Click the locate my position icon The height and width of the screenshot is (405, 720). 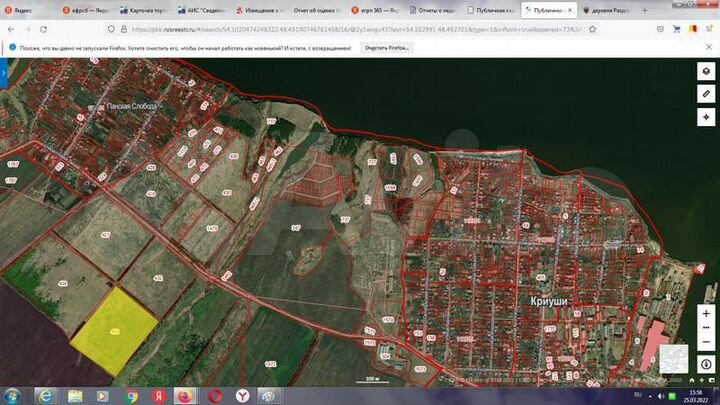click(x=705, y=117)
